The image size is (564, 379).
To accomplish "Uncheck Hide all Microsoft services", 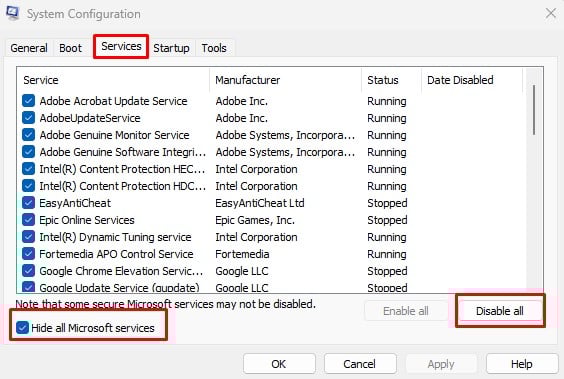I will click(22, 328).
